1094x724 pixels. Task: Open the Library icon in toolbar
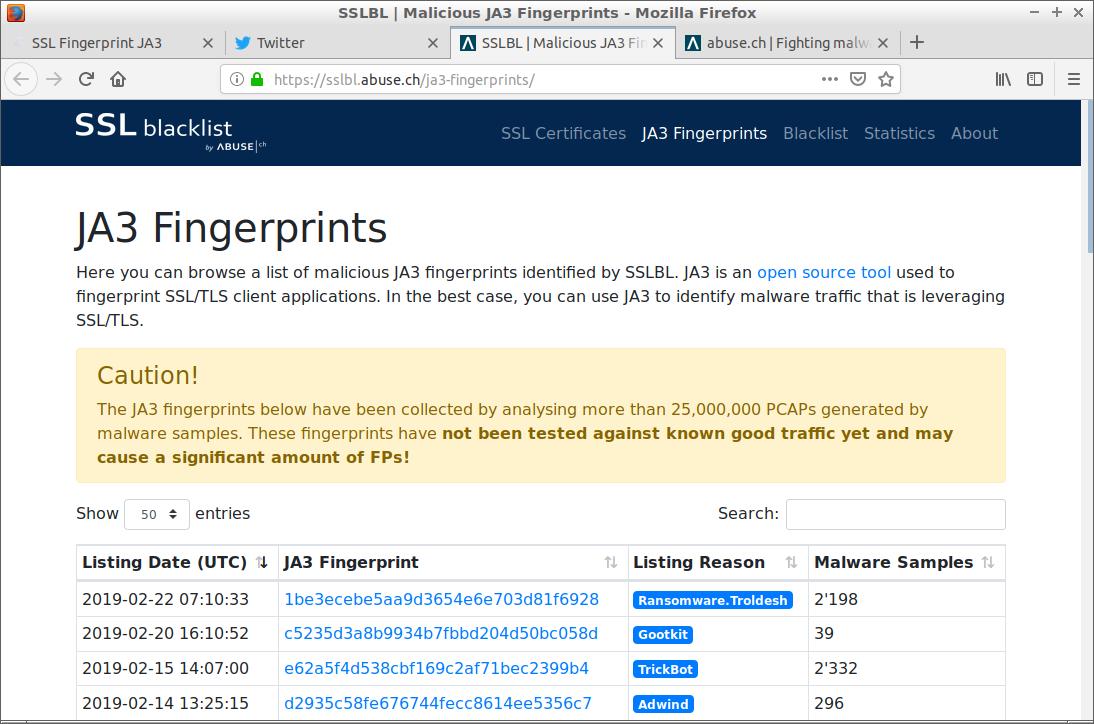click(x=1003, y=80)
